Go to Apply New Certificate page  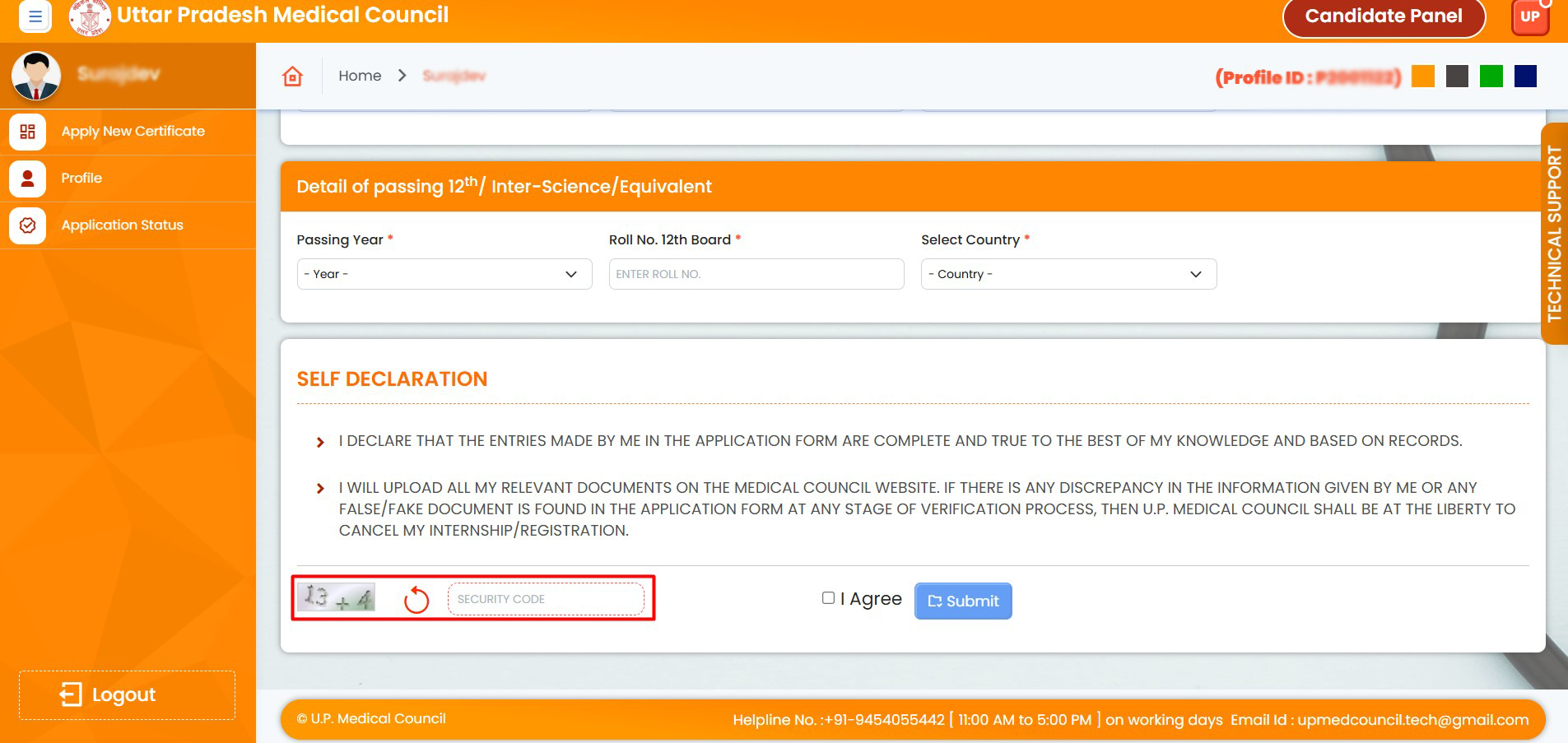pyautogui.click(x=133, y=132)
